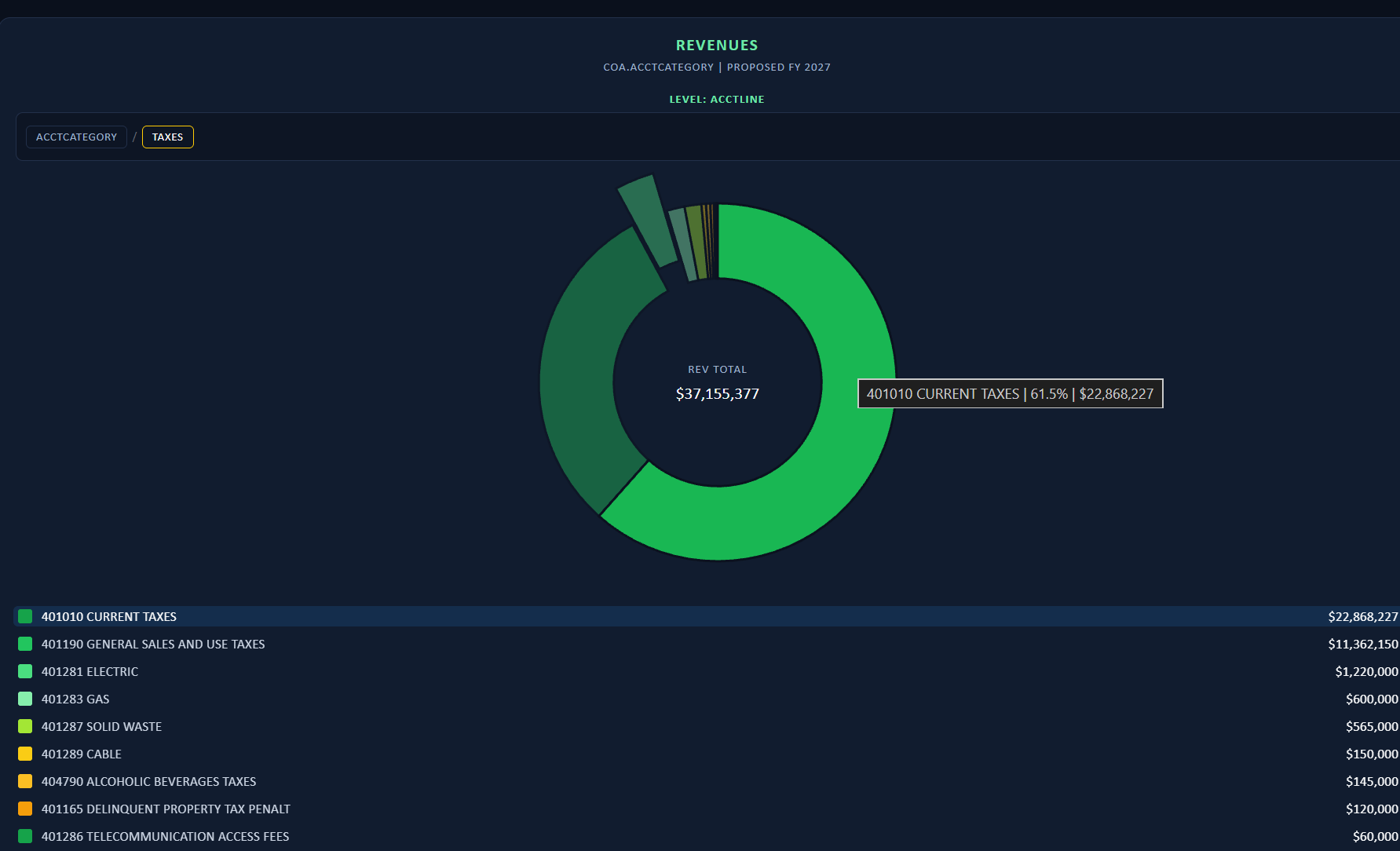This screenshot has width=1400, height=851.
Task: Select the 401281 ELECTRIC legend row
Action: pos(707,671)
